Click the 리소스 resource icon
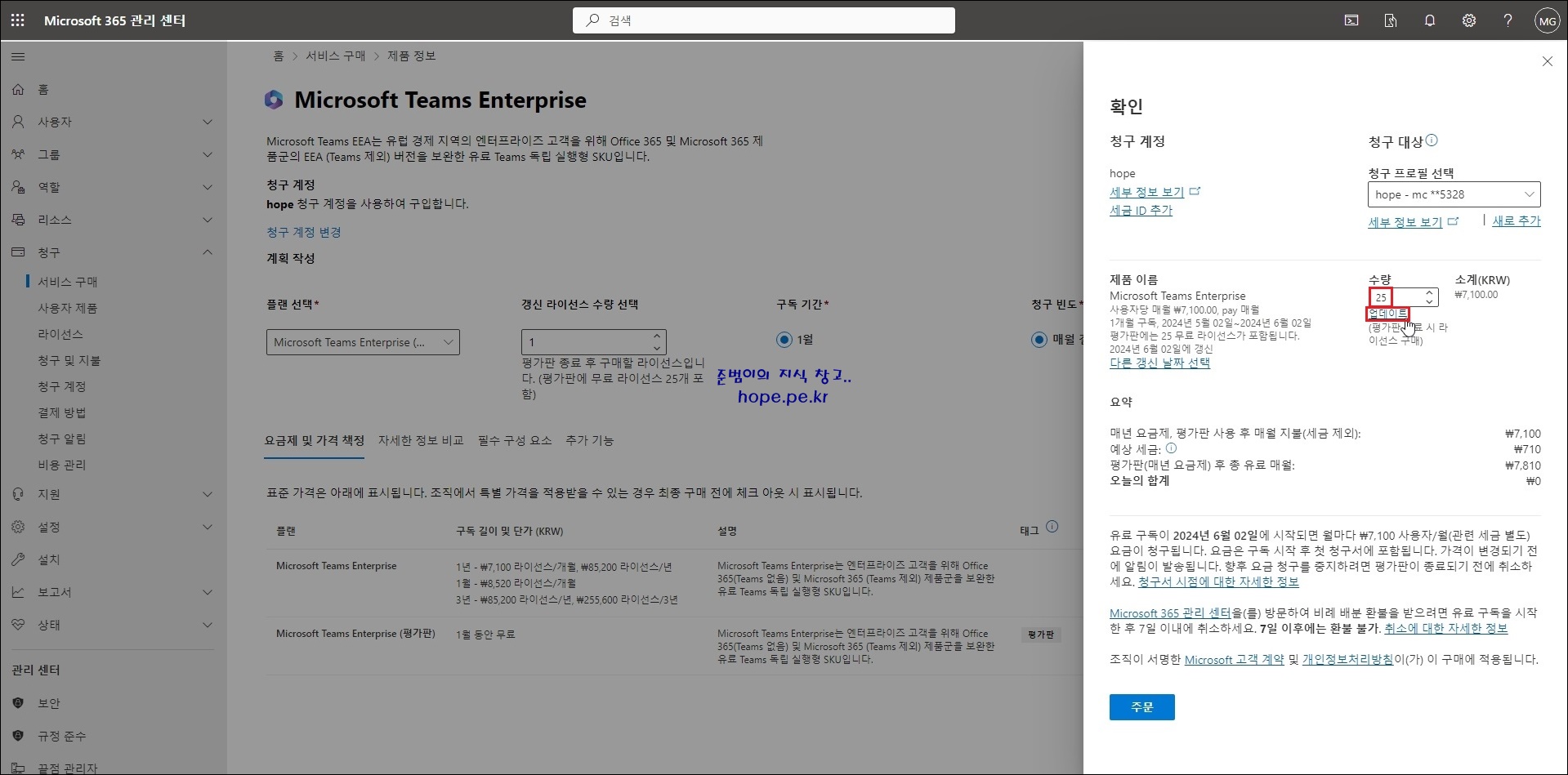Screen dimensions: 1568x775 pyautogui.click(x=18, y=220)
